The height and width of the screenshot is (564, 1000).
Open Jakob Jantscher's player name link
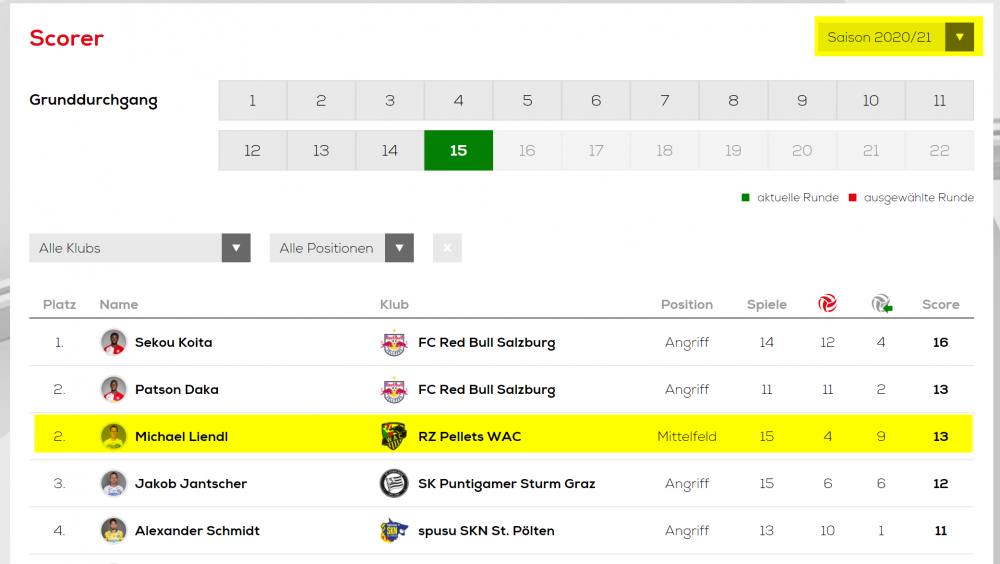tap(191, 484)
